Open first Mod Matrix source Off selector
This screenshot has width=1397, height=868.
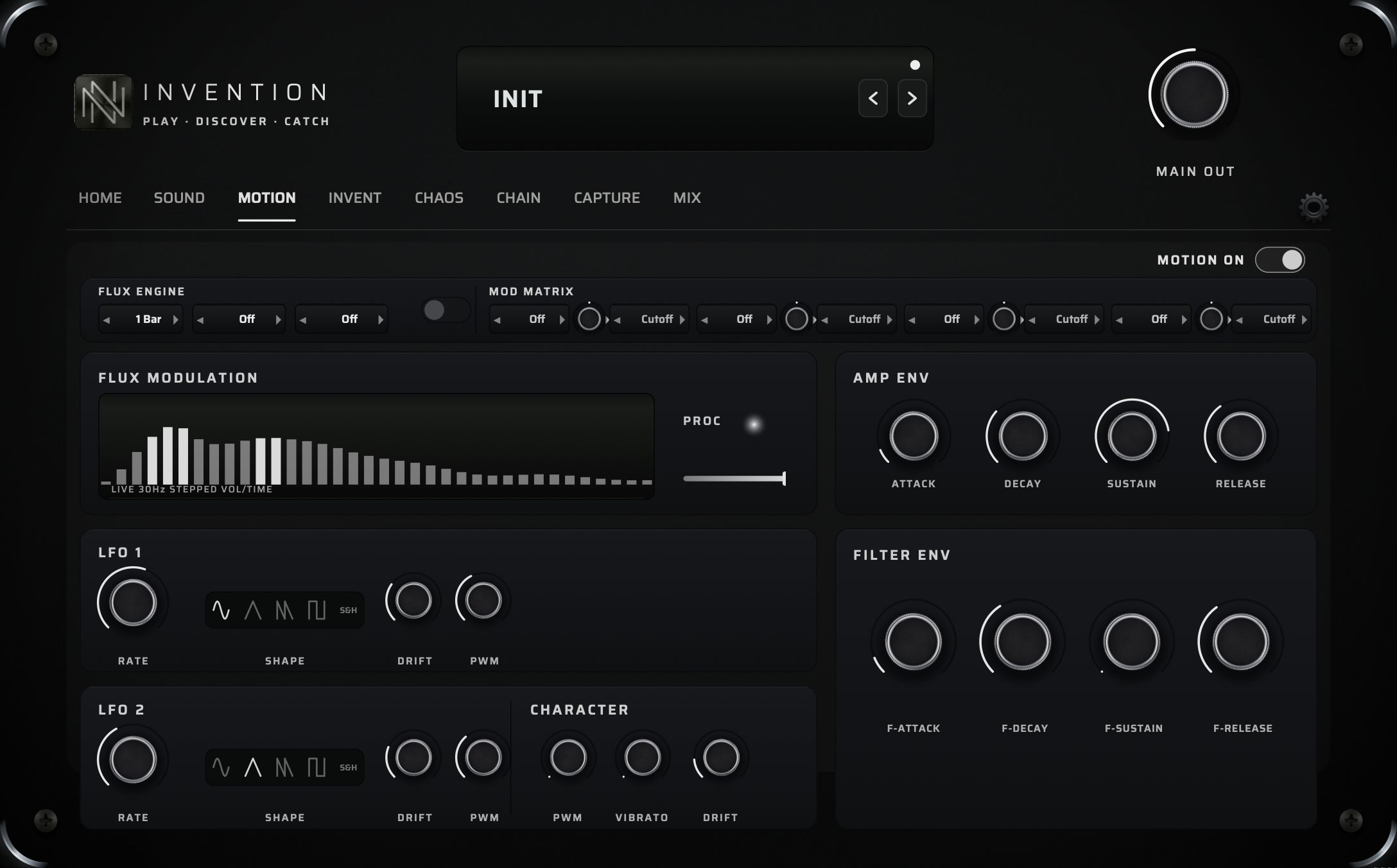coord(529,319)
